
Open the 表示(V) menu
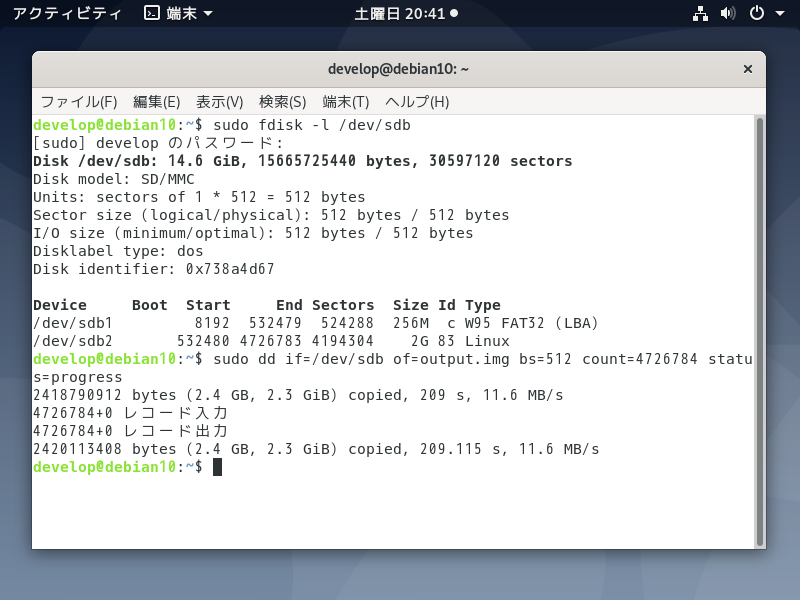point(220,102)
